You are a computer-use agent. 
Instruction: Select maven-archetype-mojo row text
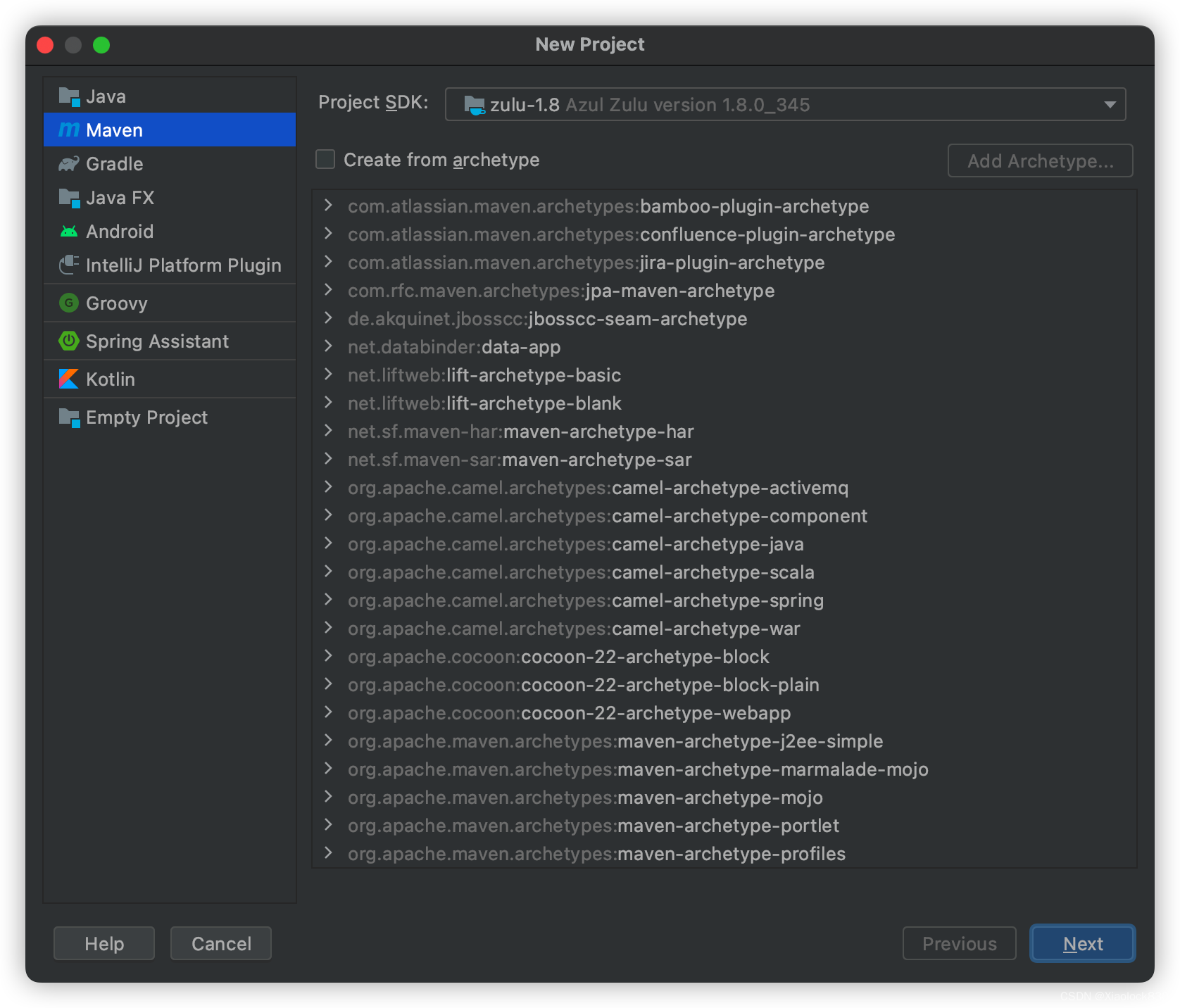585,798
